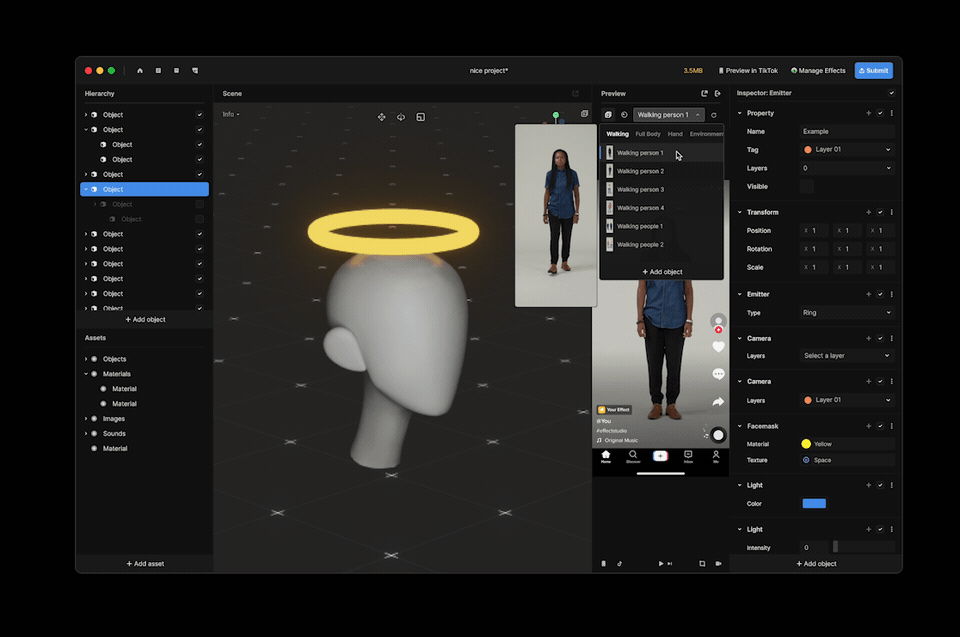
Task: Click the yellow Facemask Material swatch
Action: tap(806, 444)
